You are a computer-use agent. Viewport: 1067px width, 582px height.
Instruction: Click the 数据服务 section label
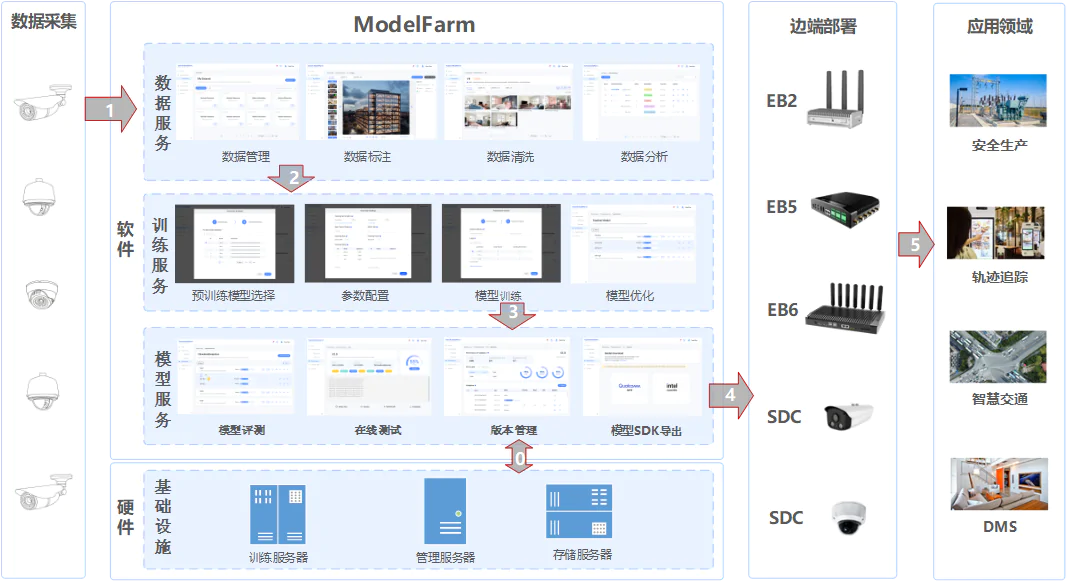pos(163,112)
